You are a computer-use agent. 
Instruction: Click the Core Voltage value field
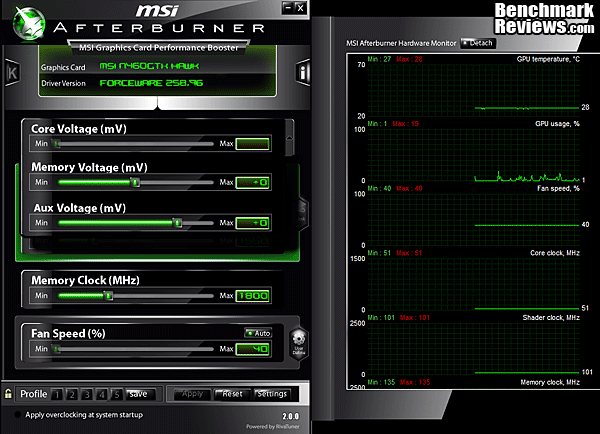pos(253,144)
